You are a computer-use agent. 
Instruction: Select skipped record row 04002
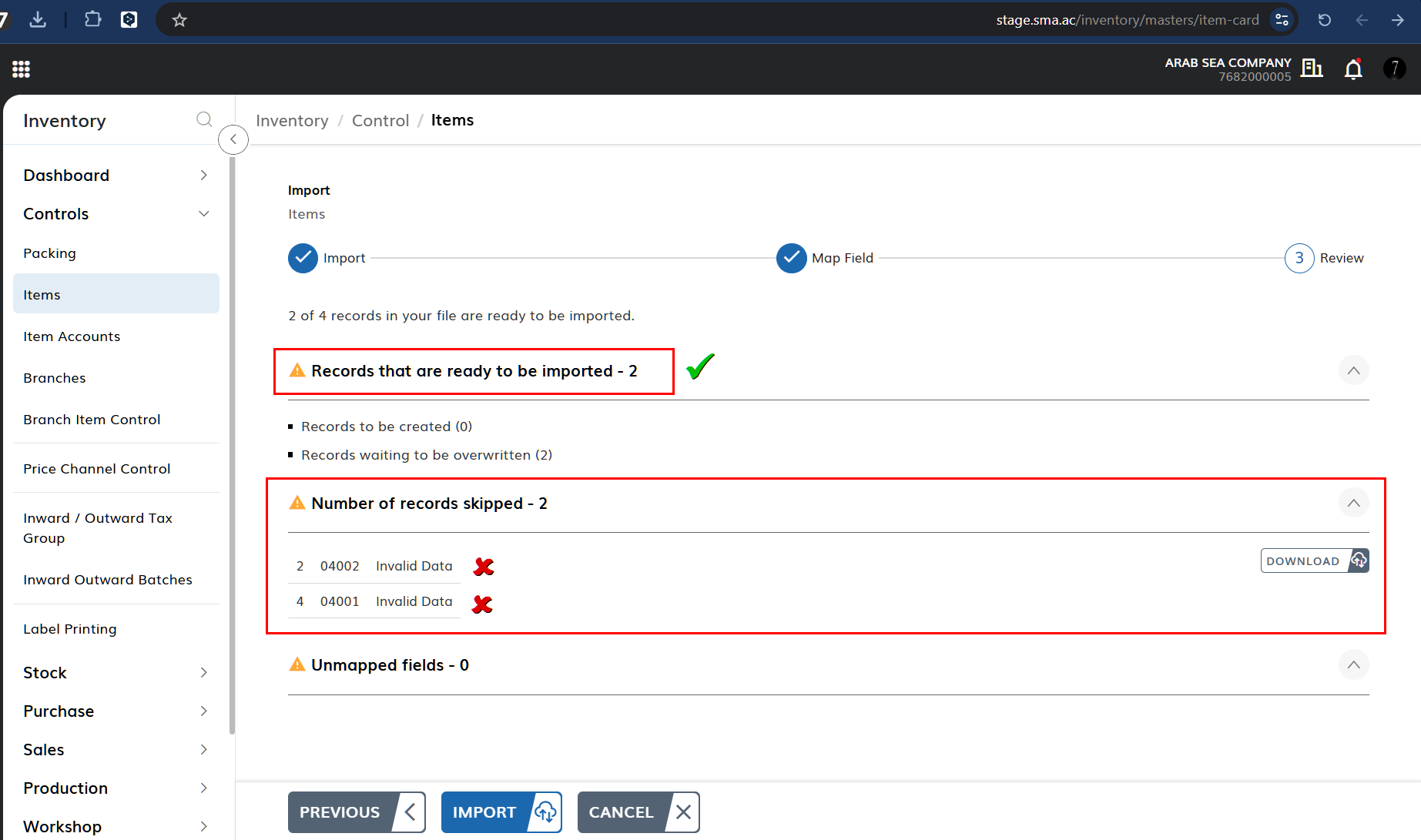click(375, 566)
